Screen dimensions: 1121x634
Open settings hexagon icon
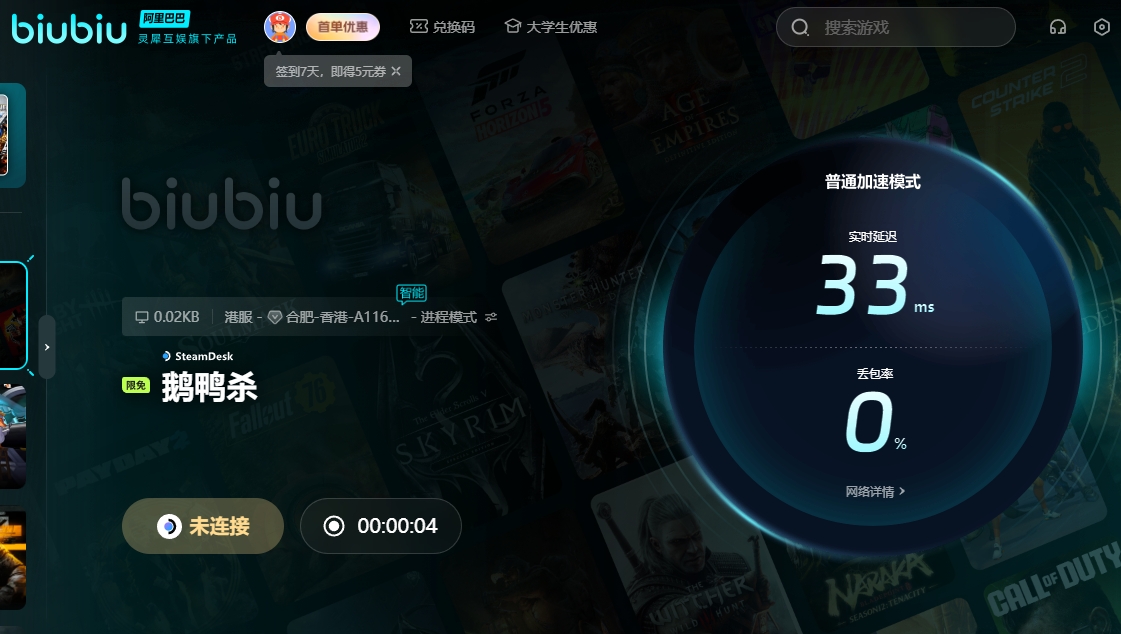click(x=1102, y=27)
